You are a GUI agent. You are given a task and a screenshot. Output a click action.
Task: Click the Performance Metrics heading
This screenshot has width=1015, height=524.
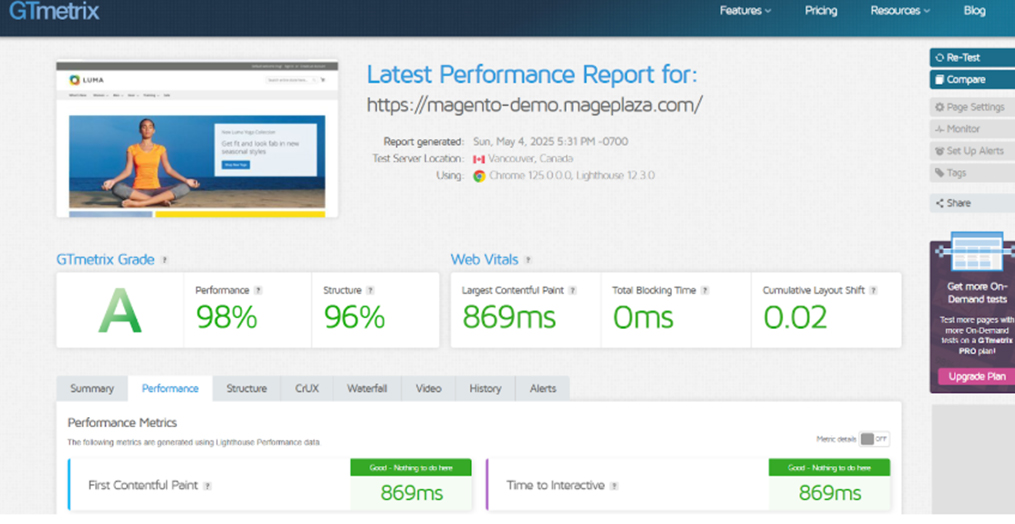pyautogui.click(x=122, y=423)
